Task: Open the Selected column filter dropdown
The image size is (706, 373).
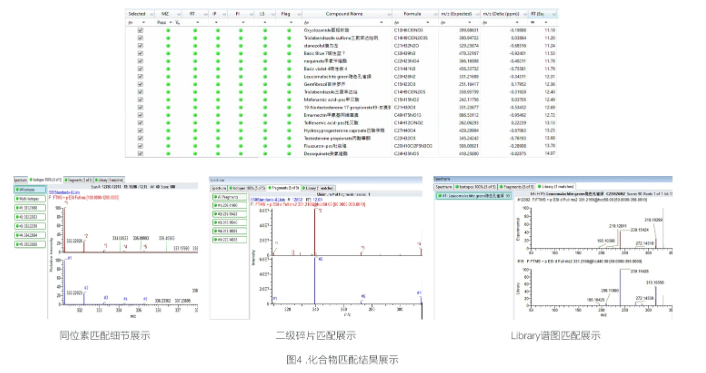Action: click(x=144, y=23)
